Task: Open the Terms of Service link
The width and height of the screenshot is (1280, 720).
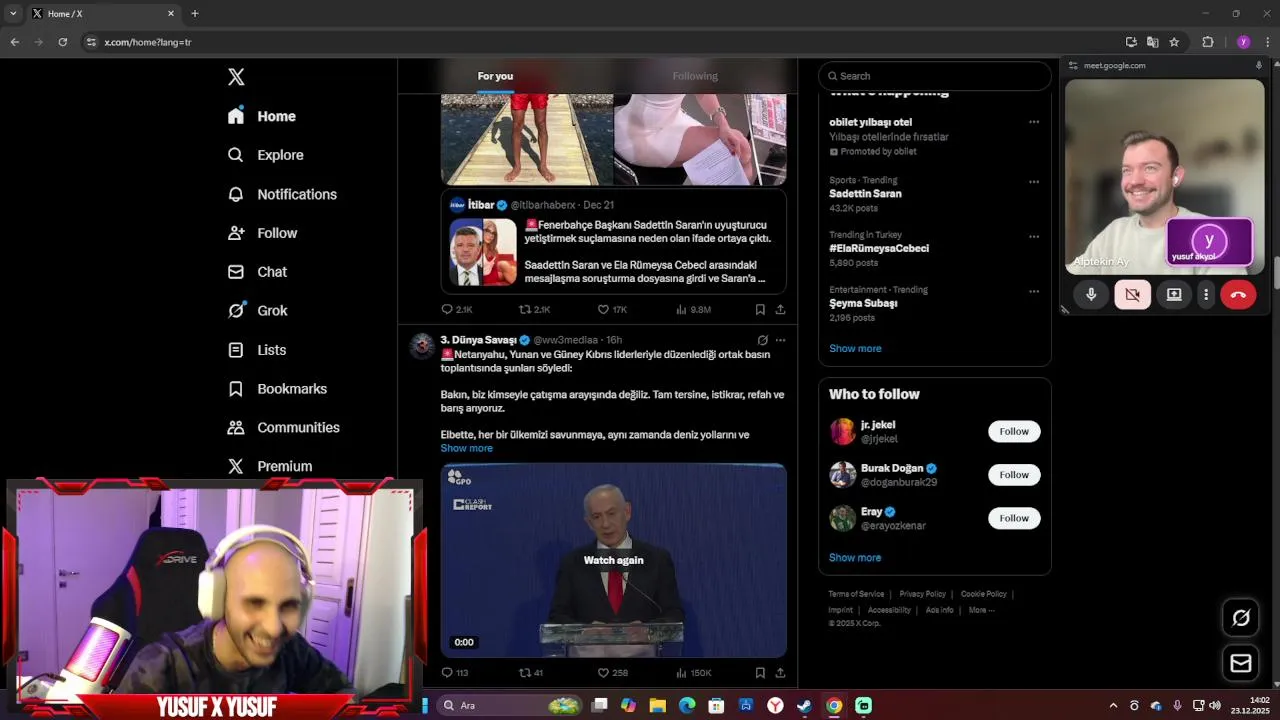Action: [856, 594]
